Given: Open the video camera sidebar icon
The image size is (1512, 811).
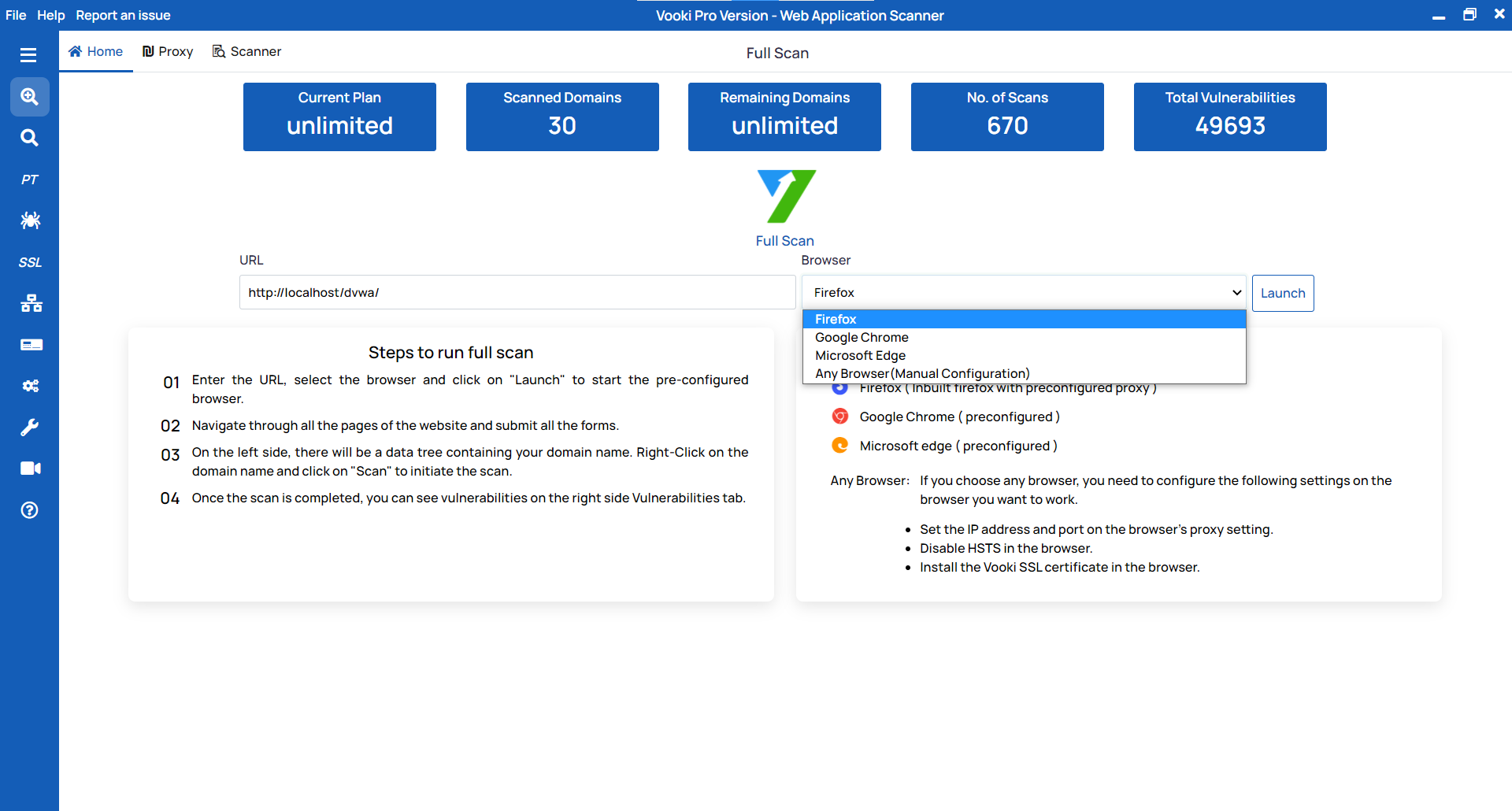Looking at the screenshot, I should click(30, 468).
